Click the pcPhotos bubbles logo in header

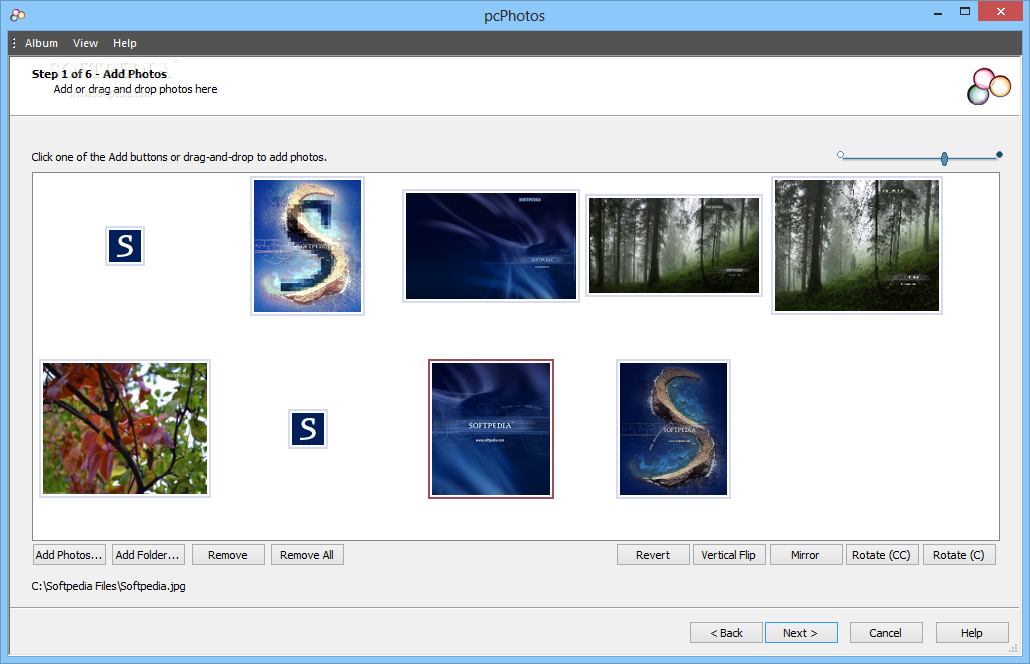(x=988, y=87)
